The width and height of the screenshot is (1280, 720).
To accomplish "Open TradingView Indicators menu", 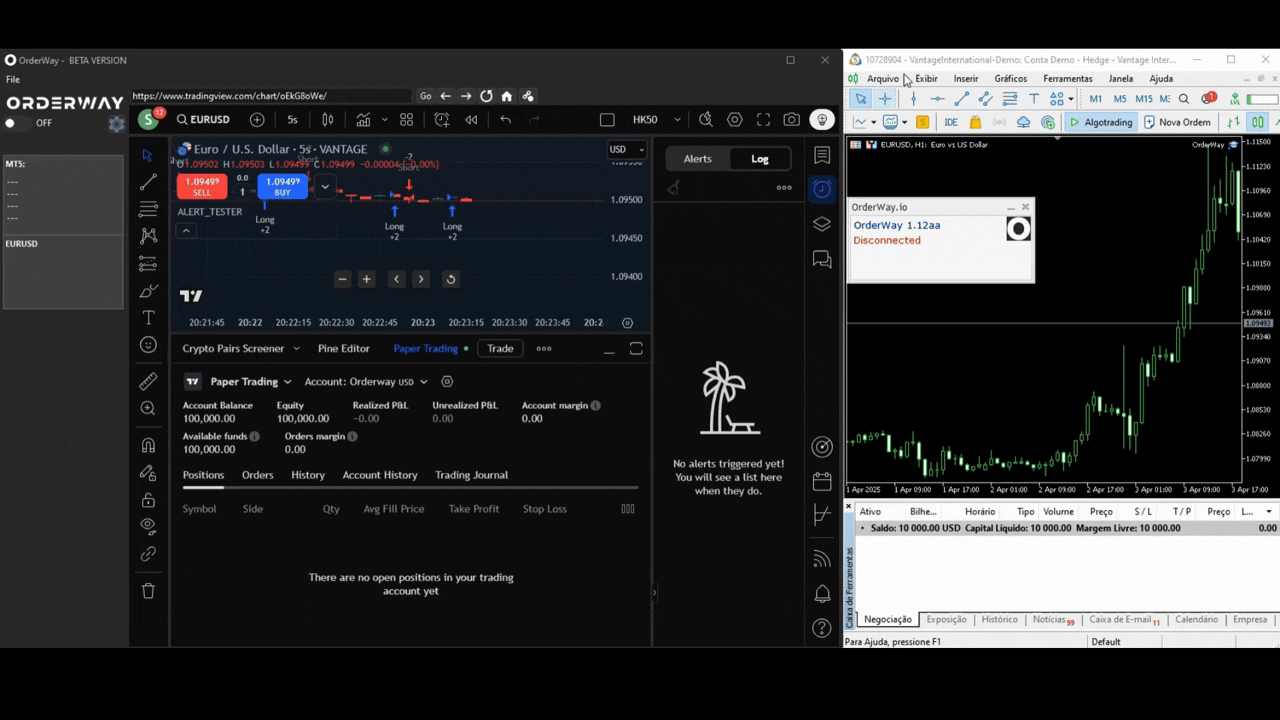I will [363, 120].
